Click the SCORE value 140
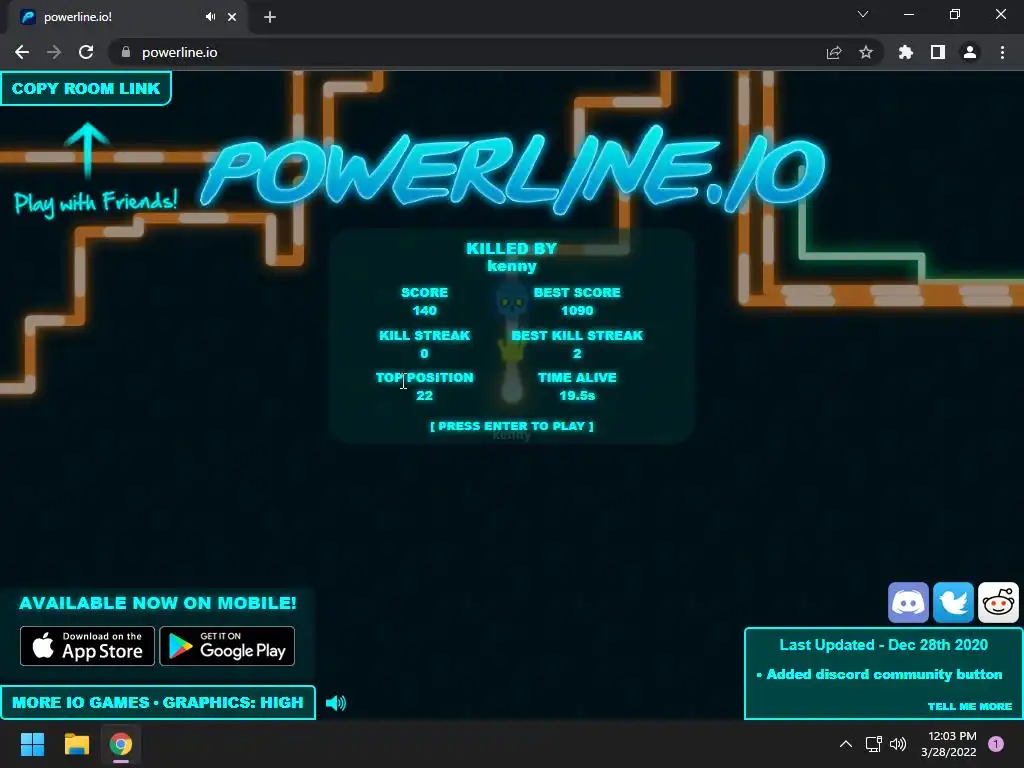The image size is (1024, 768). tap(424, 311)
